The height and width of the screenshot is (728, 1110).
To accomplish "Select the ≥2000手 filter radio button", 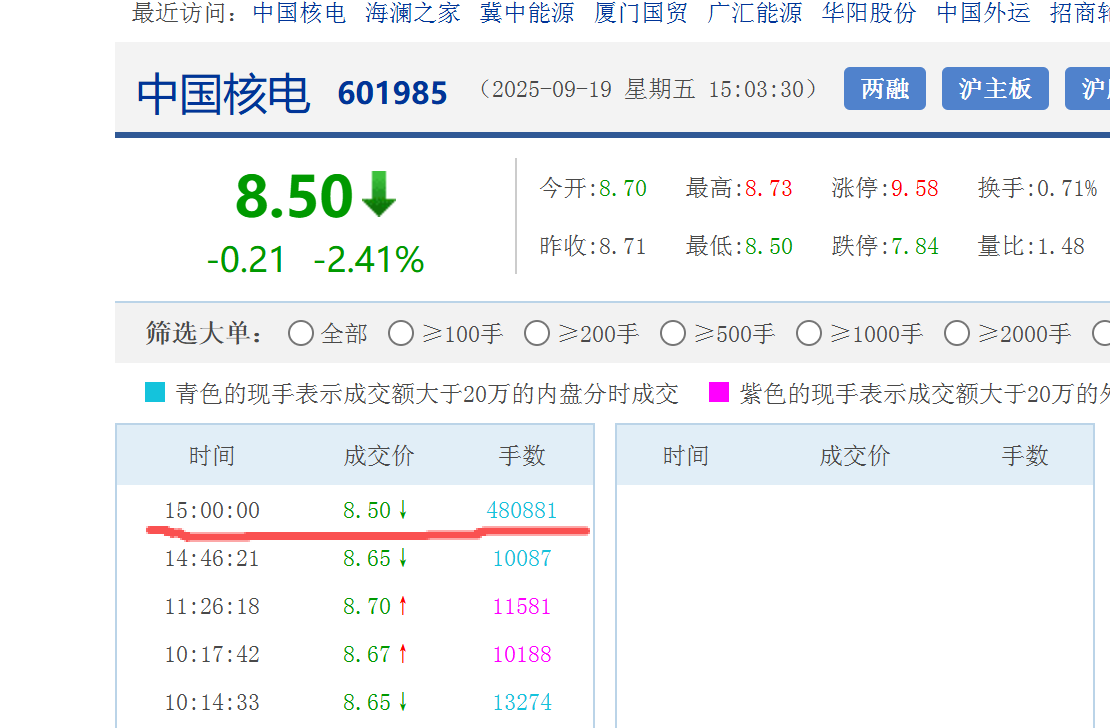I will click(x=956, y=333).
